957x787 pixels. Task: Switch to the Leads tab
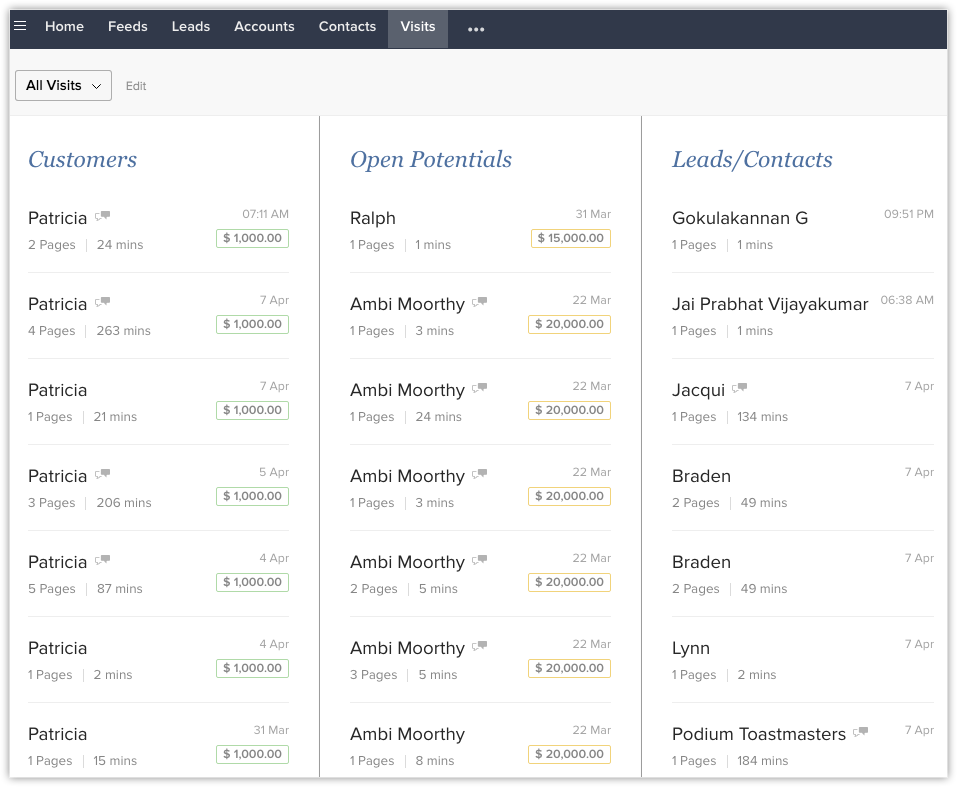pos(190,27)
